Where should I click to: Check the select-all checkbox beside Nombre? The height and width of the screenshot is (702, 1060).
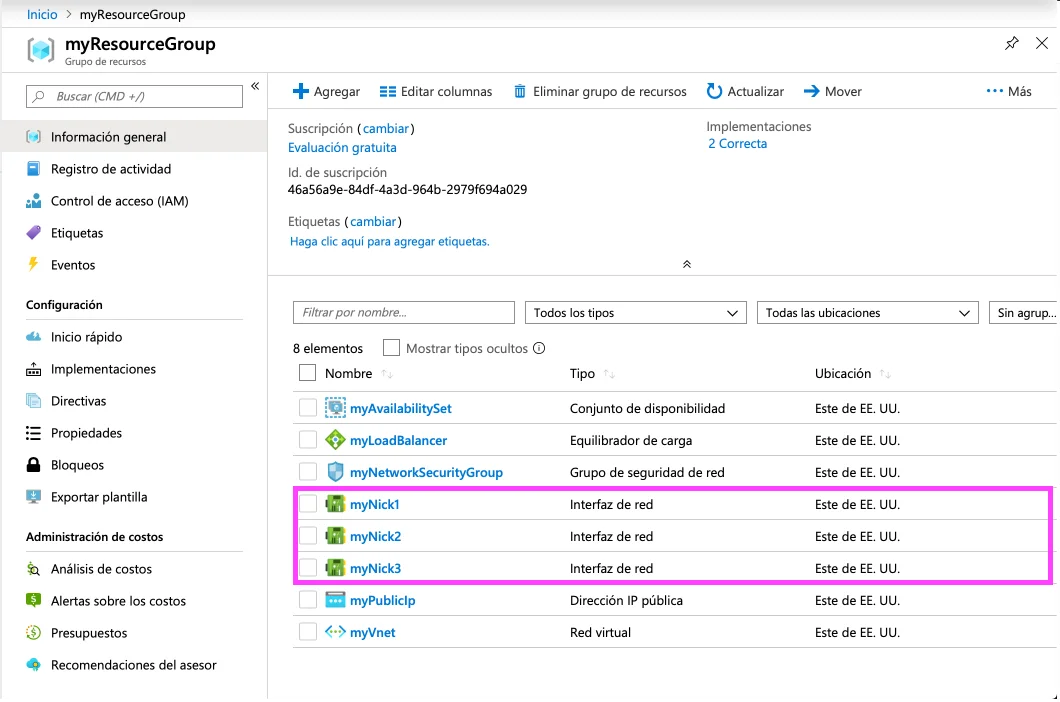pyautogui.click(x=308, y=373)
